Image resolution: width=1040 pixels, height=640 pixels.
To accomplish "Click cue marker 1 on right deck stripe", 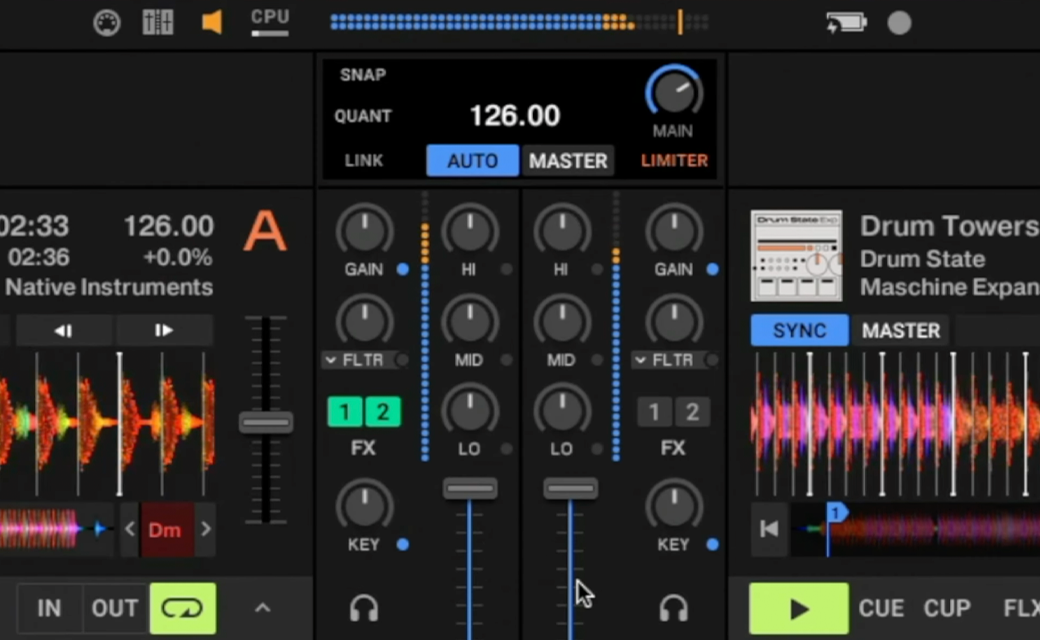I will (x=836, y=512).
